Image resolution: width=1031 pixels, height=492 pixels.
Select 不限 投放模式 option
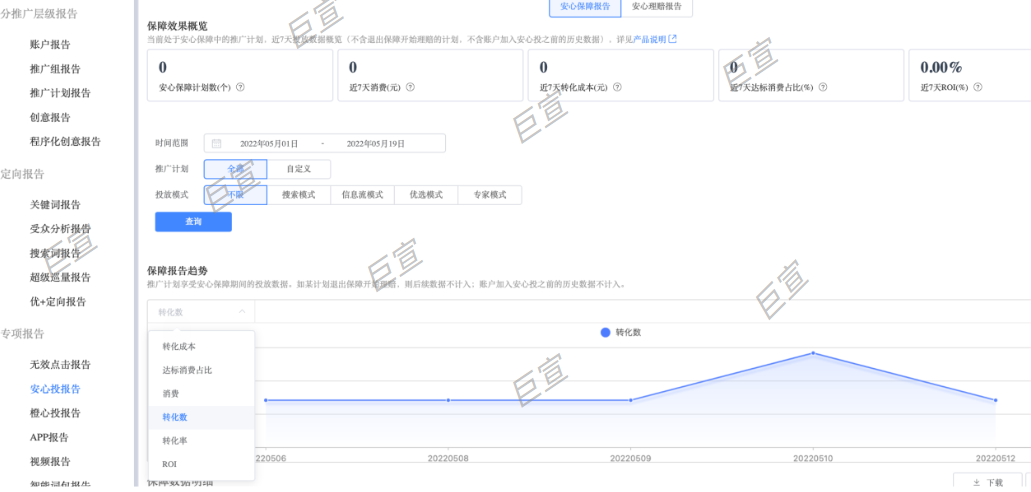click(x=235, y=195)
